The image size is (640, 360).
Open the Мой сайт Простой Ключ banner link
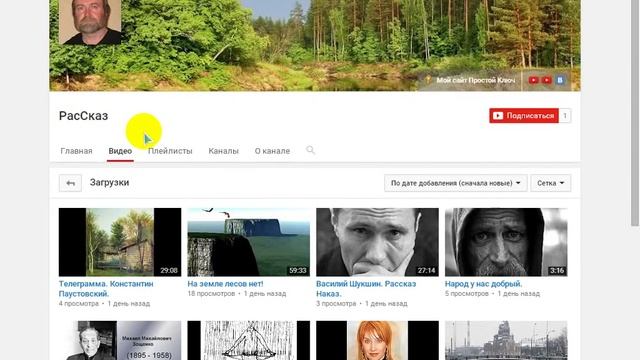(x=476, y=80)
